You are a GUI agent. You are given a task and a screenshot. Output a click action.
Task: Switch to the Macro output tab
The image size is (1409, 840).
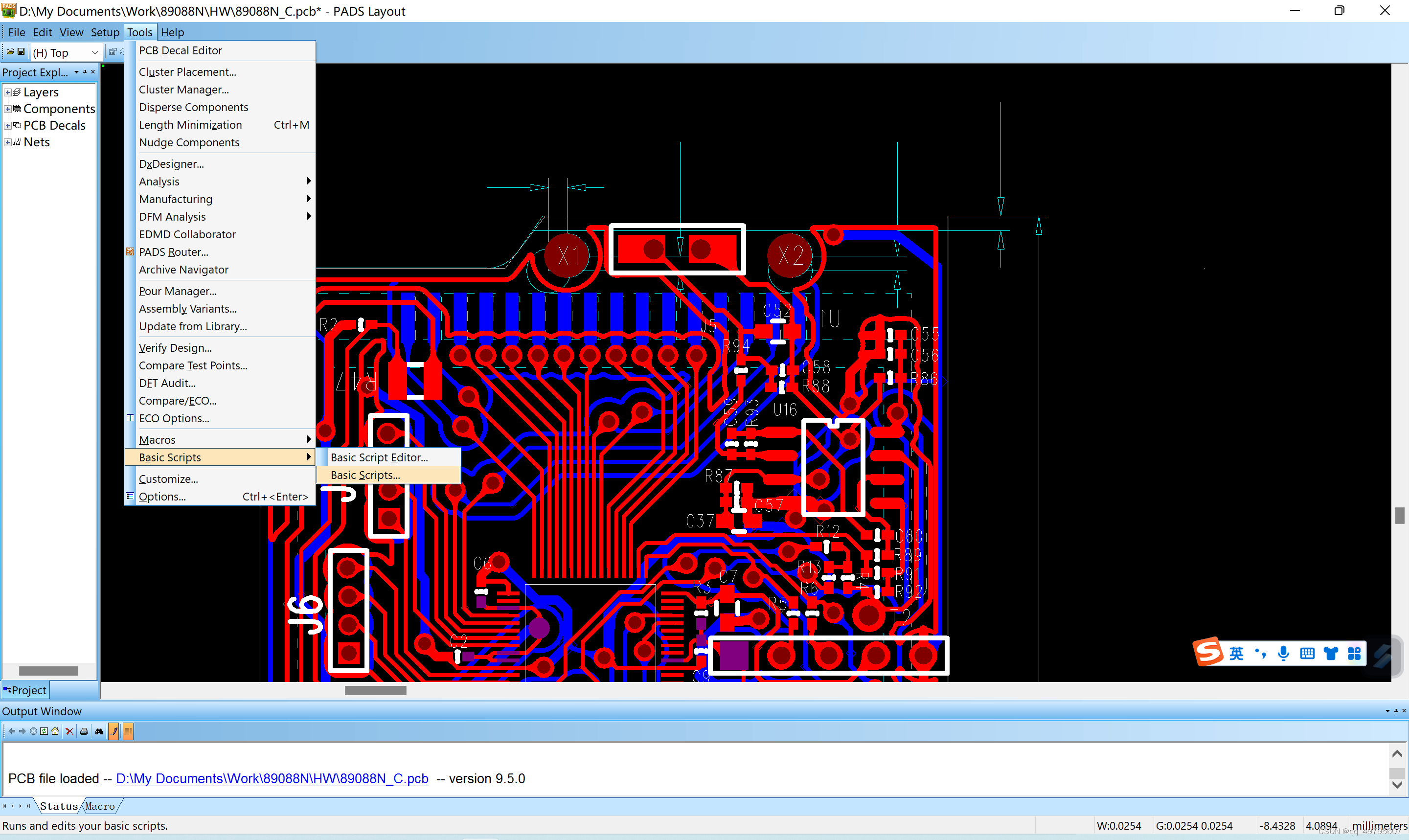point(100,806)
